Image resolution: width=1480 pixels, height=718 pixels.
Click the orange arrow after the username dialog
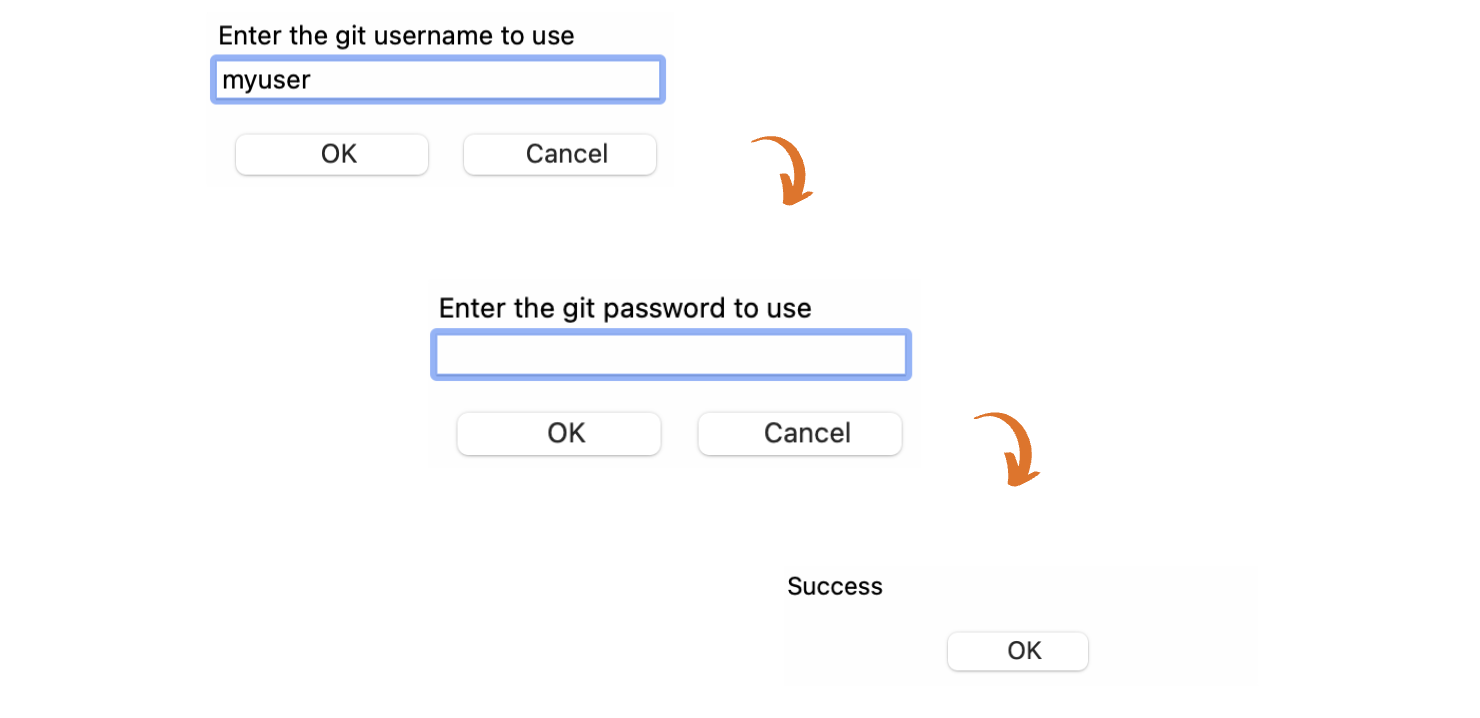tap(786, 171)
